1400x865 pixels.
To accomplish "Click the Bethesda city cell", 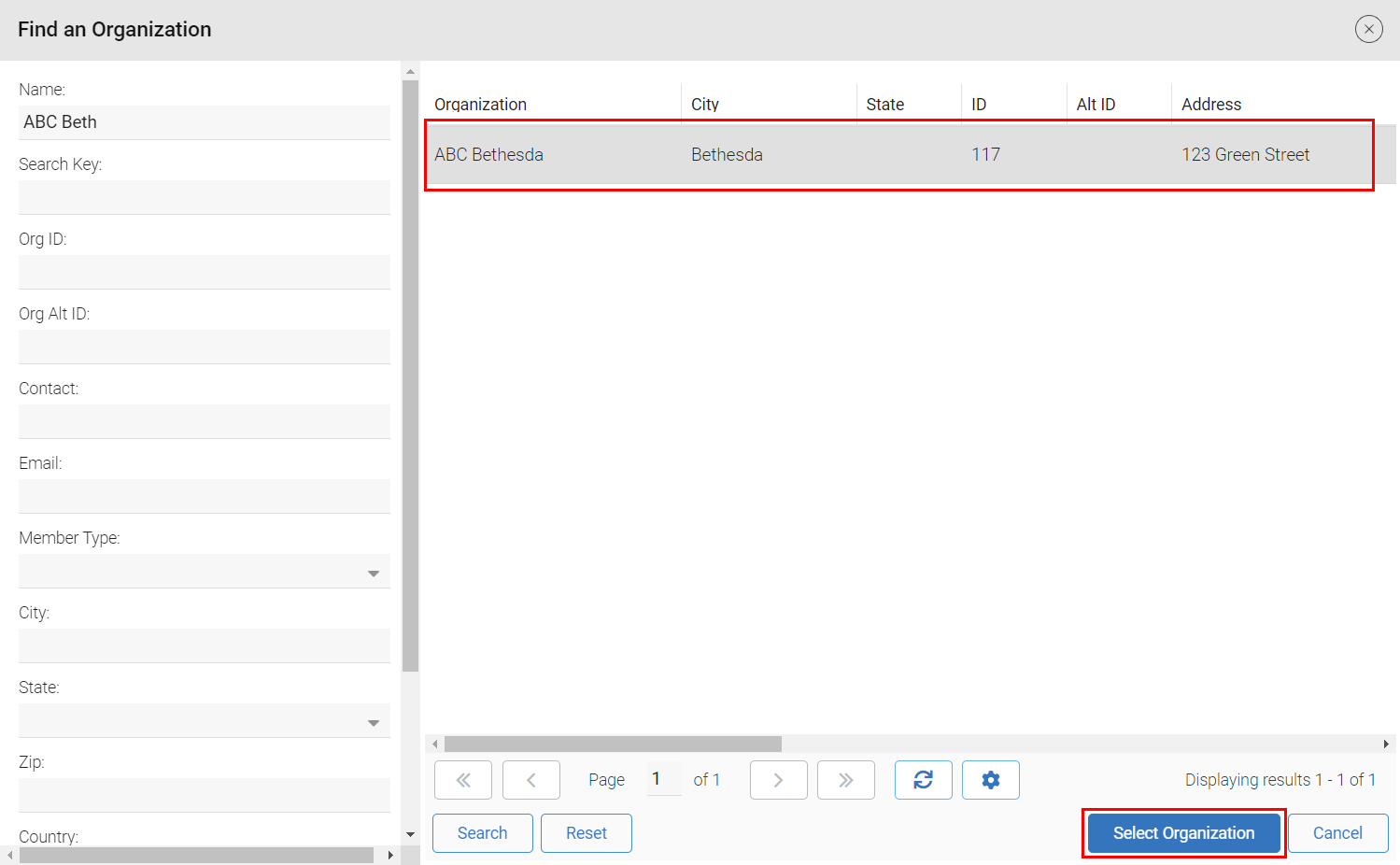I will point(727,155).
